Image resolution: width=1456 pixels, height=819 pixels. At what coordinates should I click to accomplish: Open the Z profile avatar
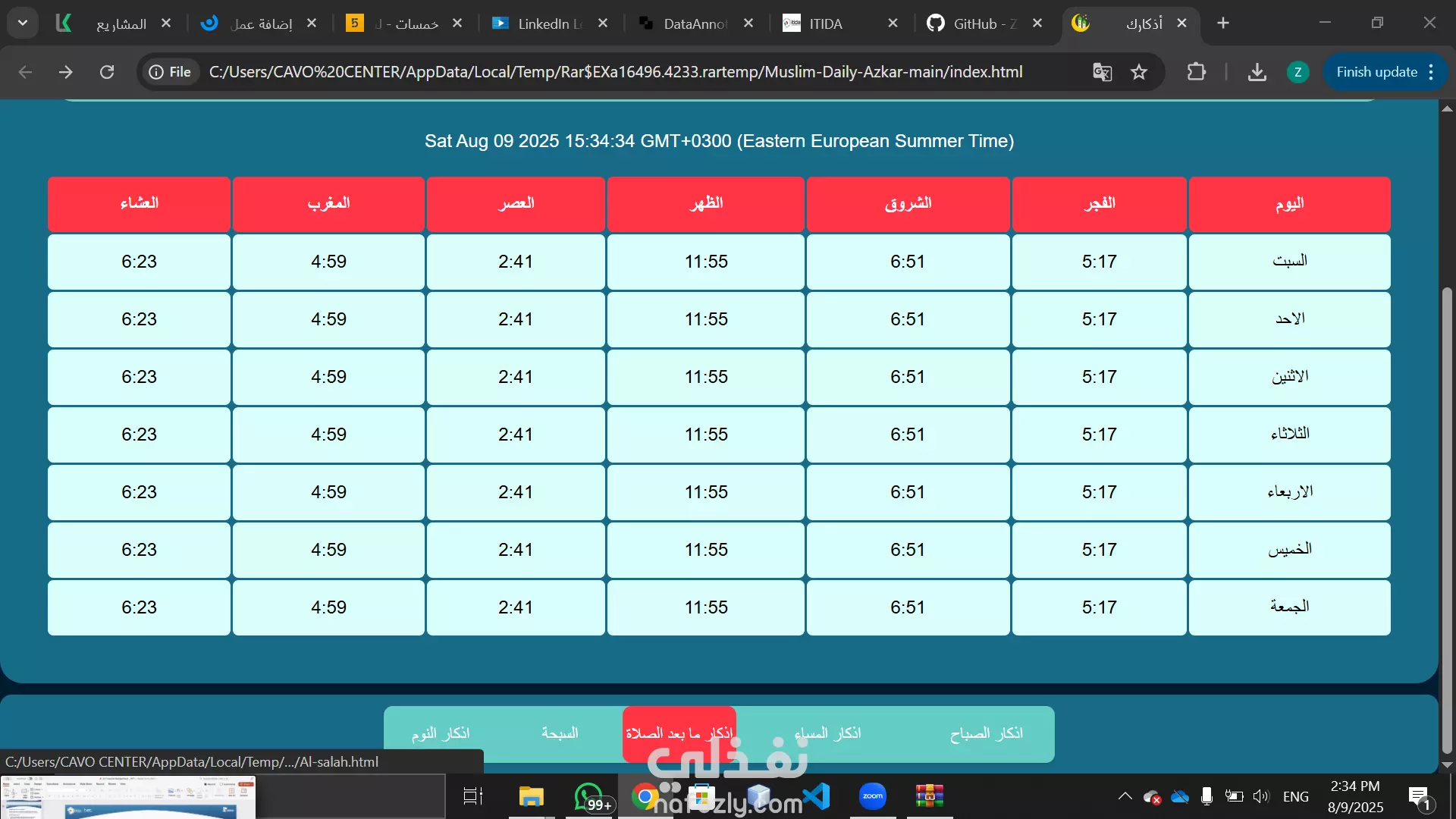(x=1298, y=72)
